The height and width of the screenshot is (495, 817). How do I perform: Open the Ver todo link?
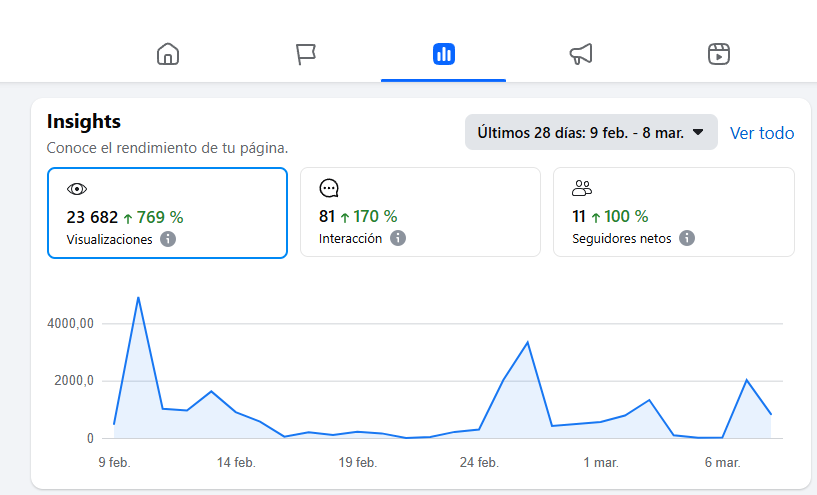tap(762, 133)
